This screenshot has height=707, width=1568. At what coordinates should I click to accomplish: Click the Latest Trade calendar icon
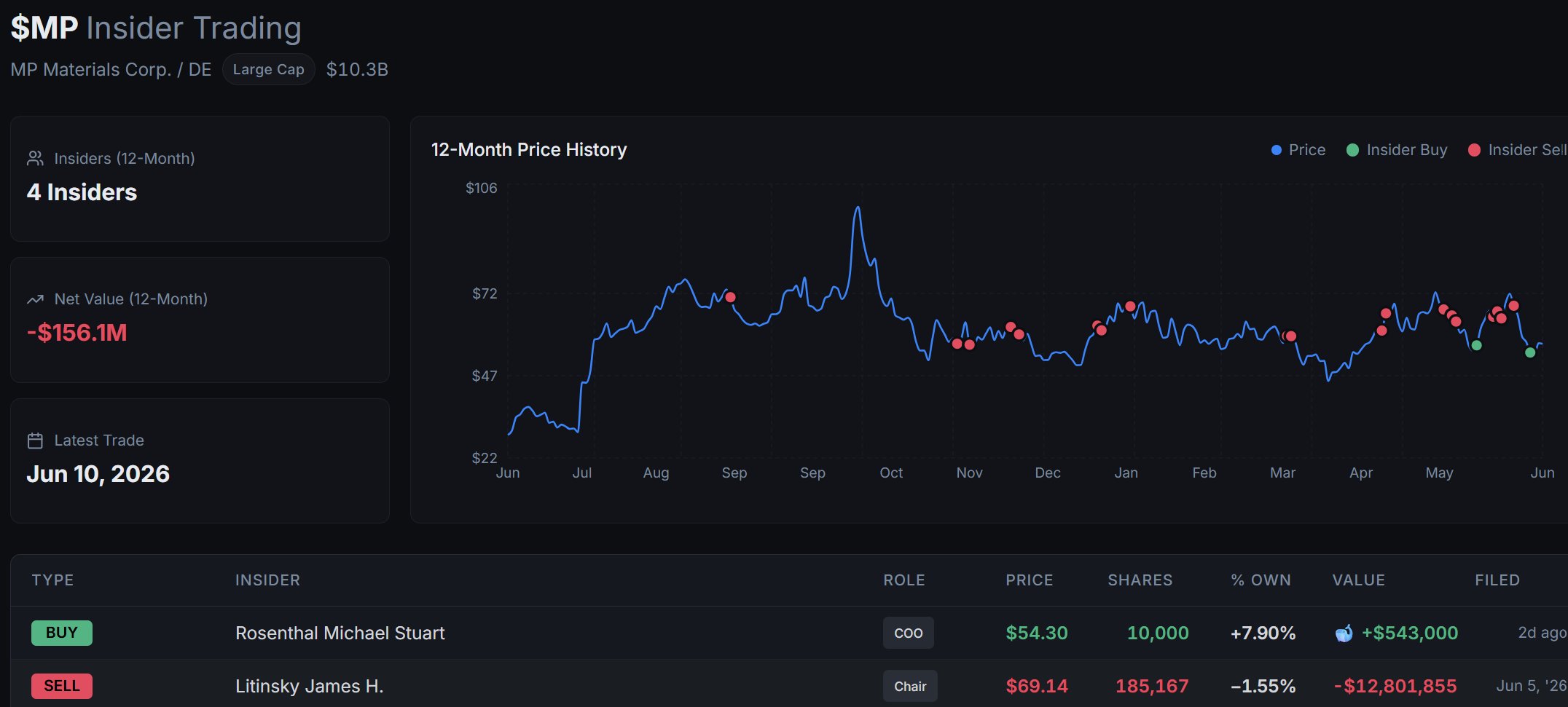(35, 441)
